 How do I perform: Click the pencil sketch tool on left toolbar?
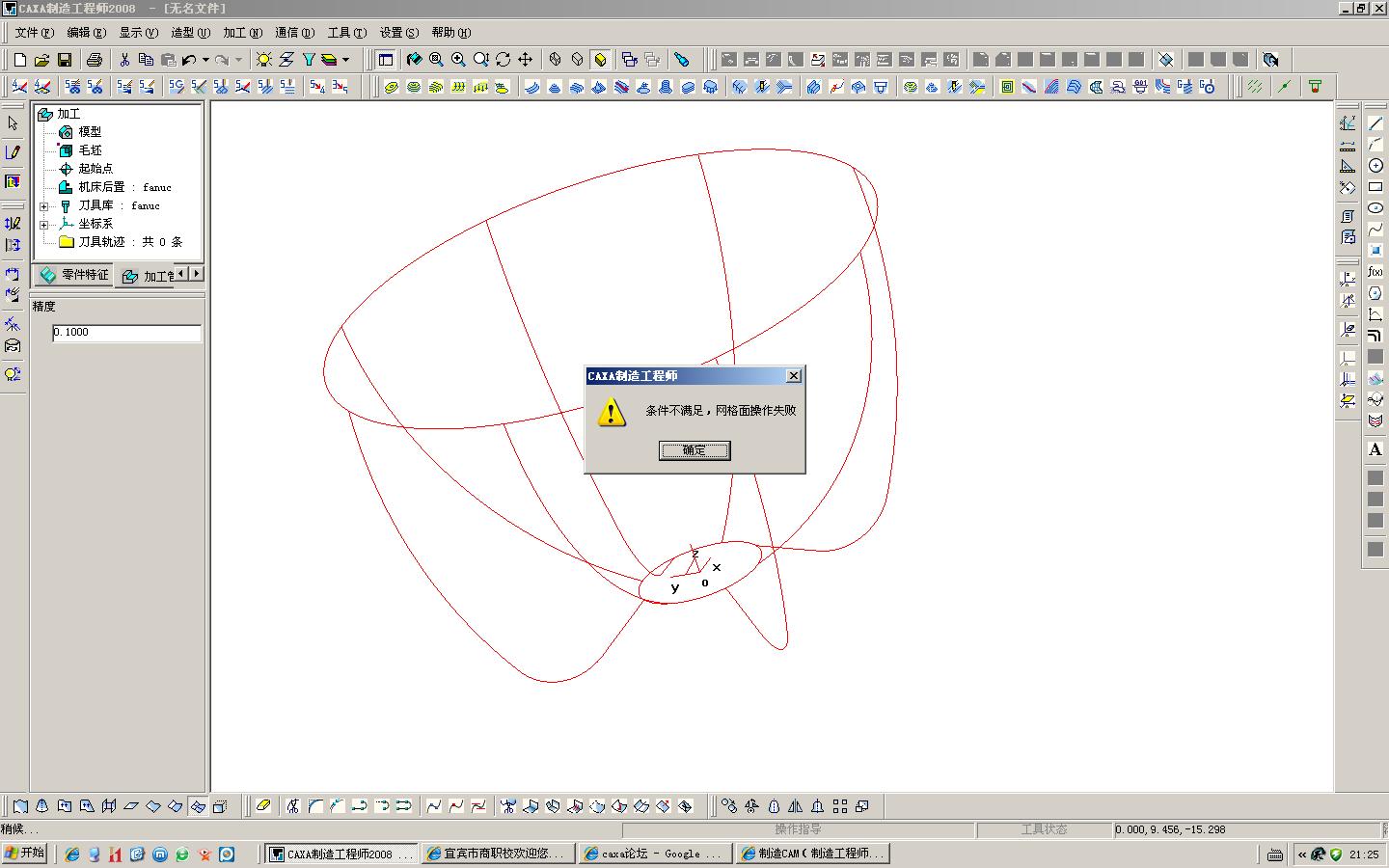click(x=13, y=152)
